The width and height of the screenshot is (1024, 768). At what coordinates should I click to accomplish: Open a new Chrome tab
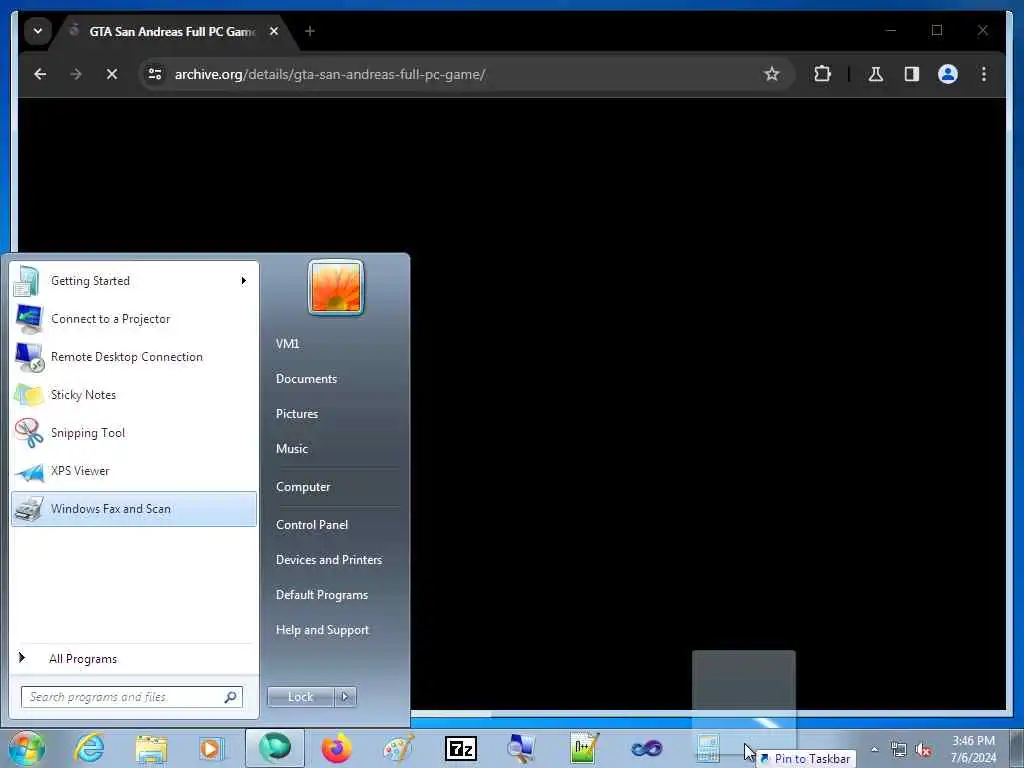pos(310,31)
